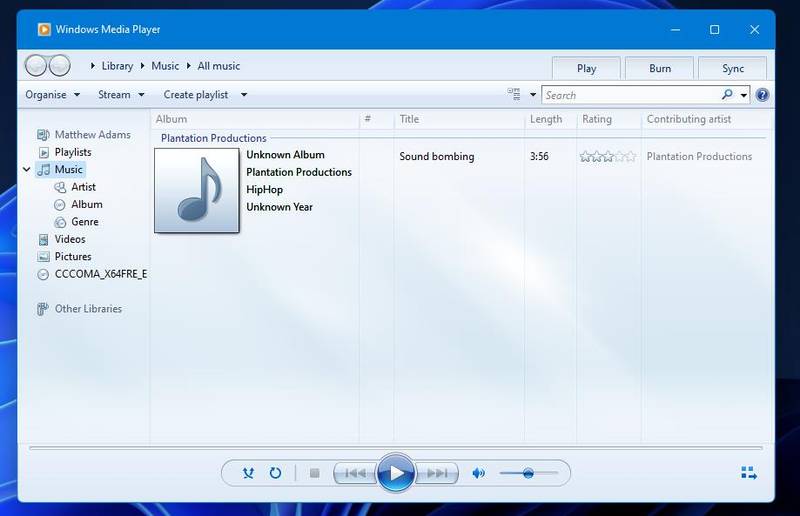
Task: Open the Organise dropdown menu
Action: pyautogui.click(x=52, y=95)
